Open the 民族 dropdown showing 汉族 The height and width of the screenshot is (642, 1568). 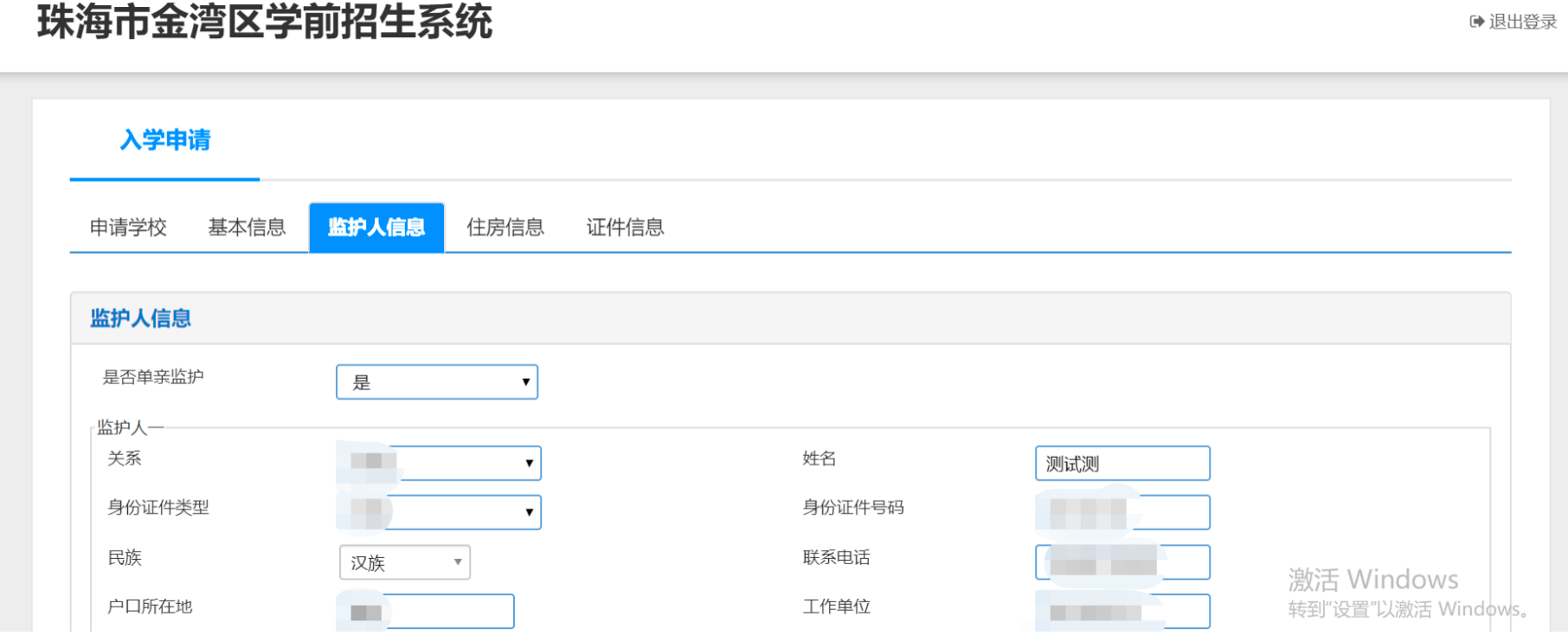[404, 562]
